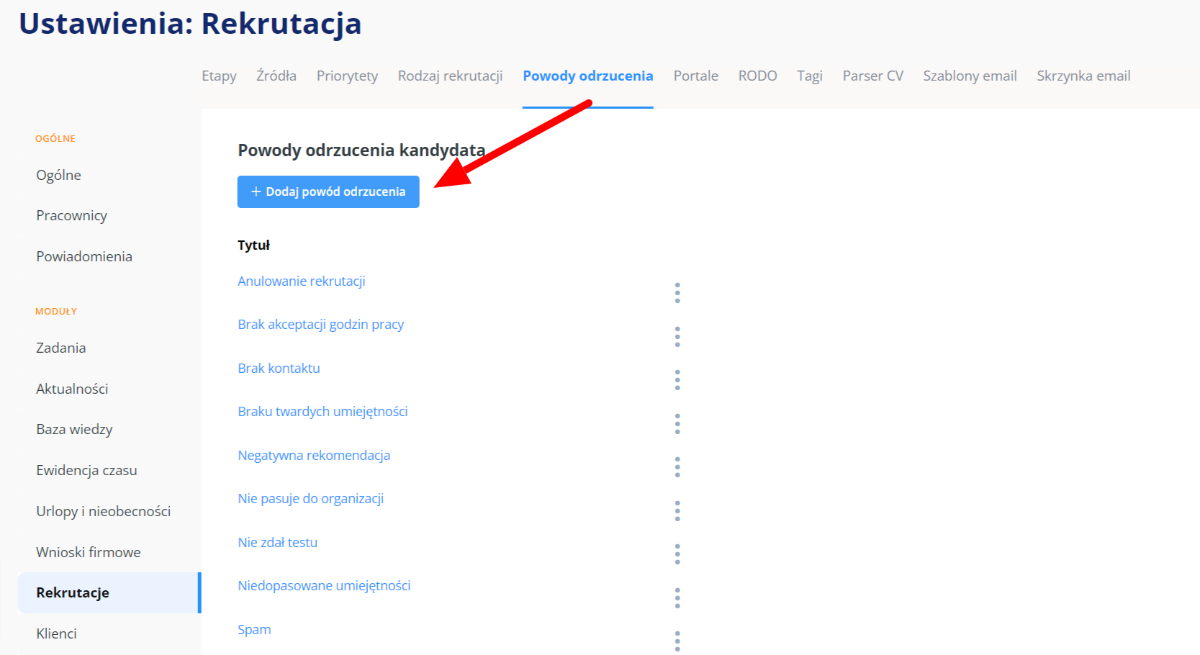
Task: Open three-dot menu for Anulowanie rekrutacji
Action: click(677, 293)
